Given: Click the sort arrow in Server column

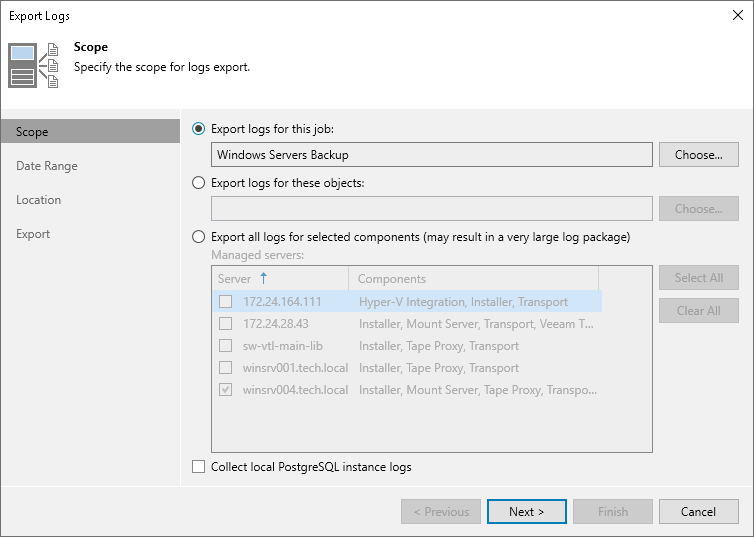Looking at the screenshot, I should 264,278.
